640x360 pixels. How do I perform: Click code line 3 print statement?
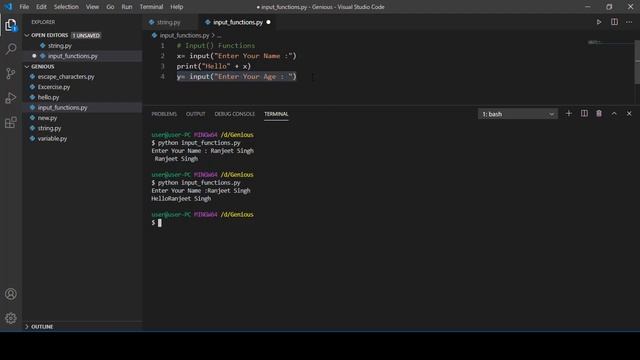[214, 66]
